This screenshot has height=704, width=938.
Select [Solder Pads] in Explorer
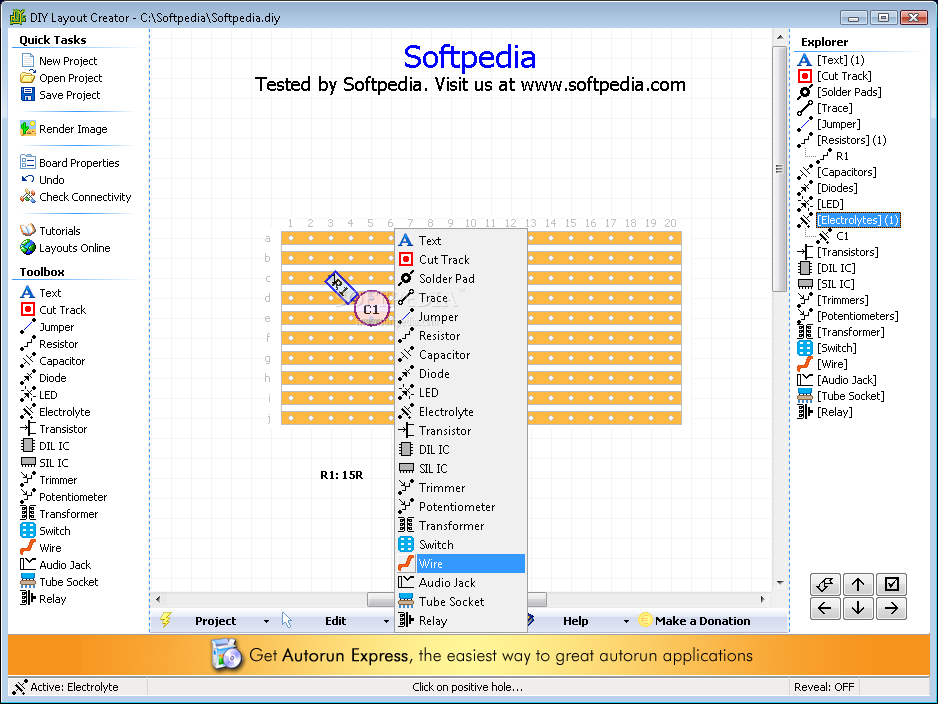click(849, 92)
